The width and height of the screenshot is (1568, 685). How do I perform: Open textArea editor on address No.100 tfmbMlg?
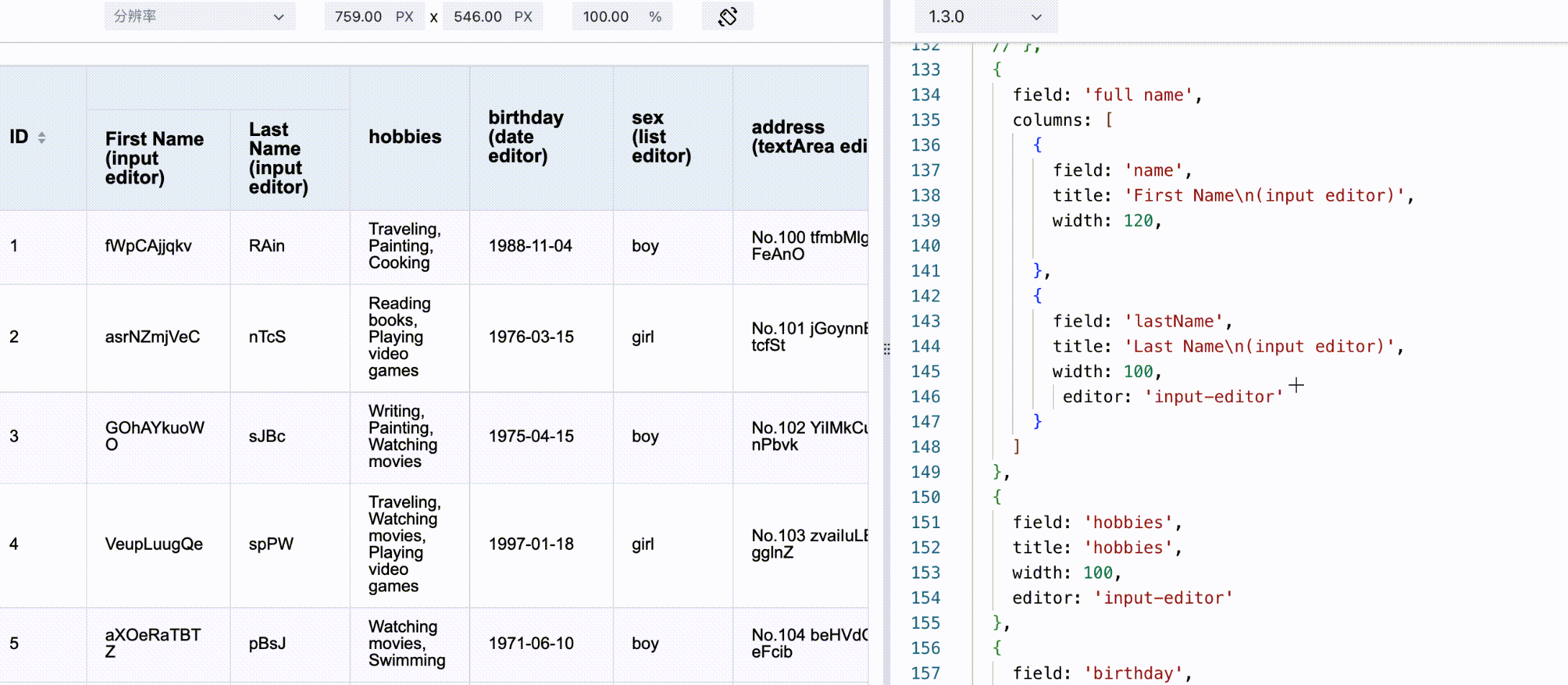[x=800, y=245]
